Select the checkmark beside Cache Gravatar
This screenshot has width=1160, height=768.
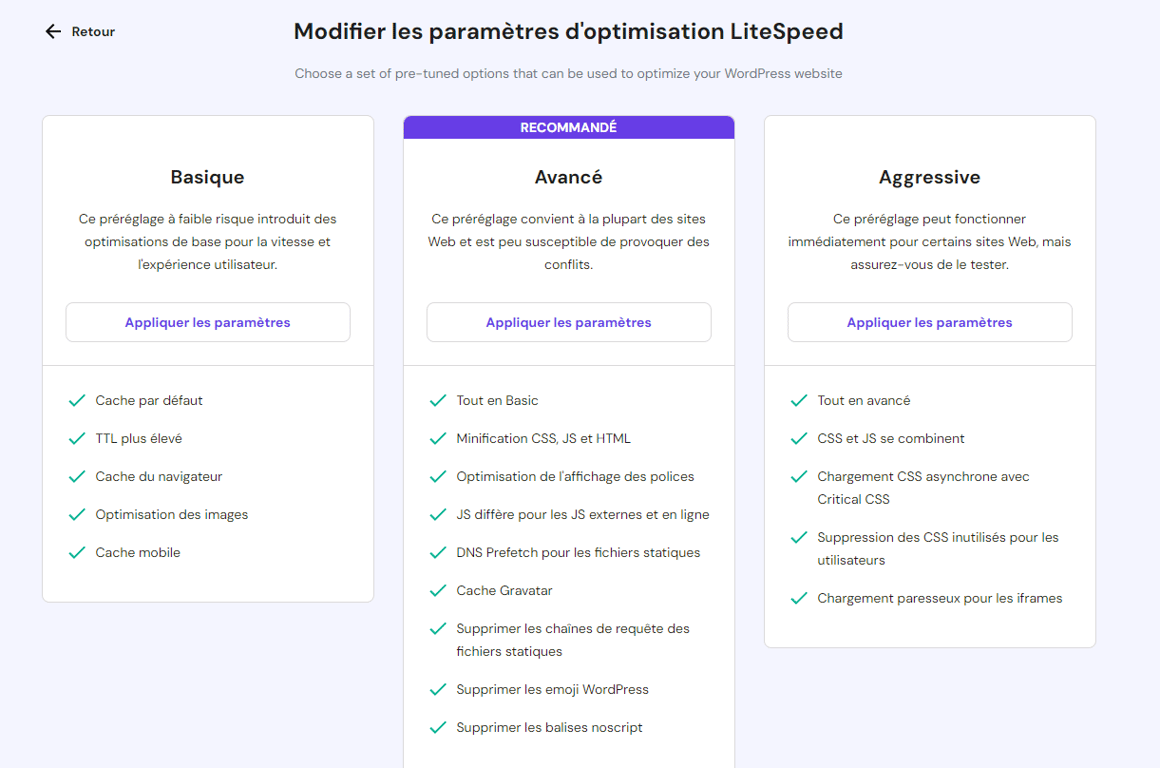point(438,590)
